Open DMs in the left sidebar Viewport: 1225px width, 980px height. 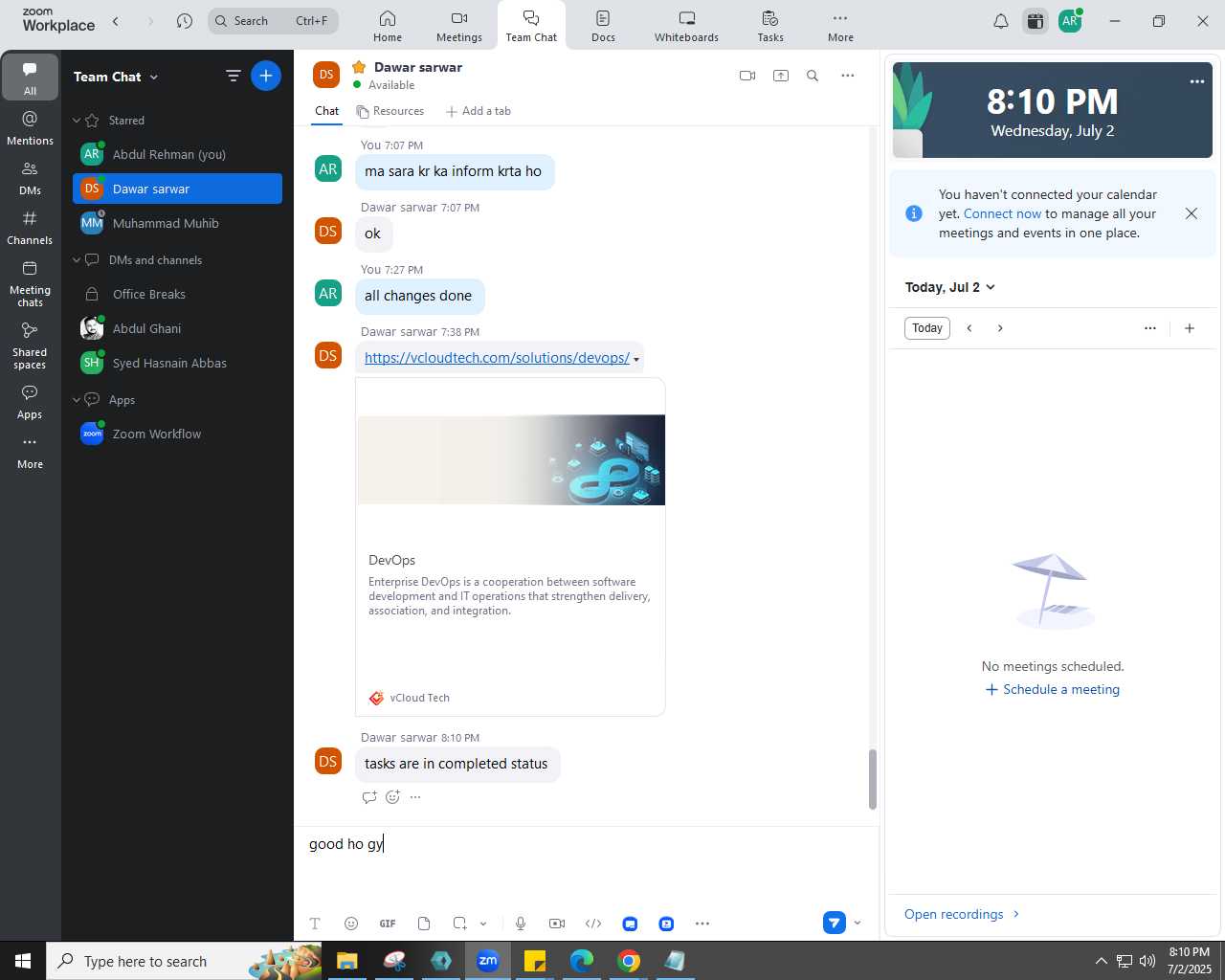pyautogui.click(x=30, y=178)
